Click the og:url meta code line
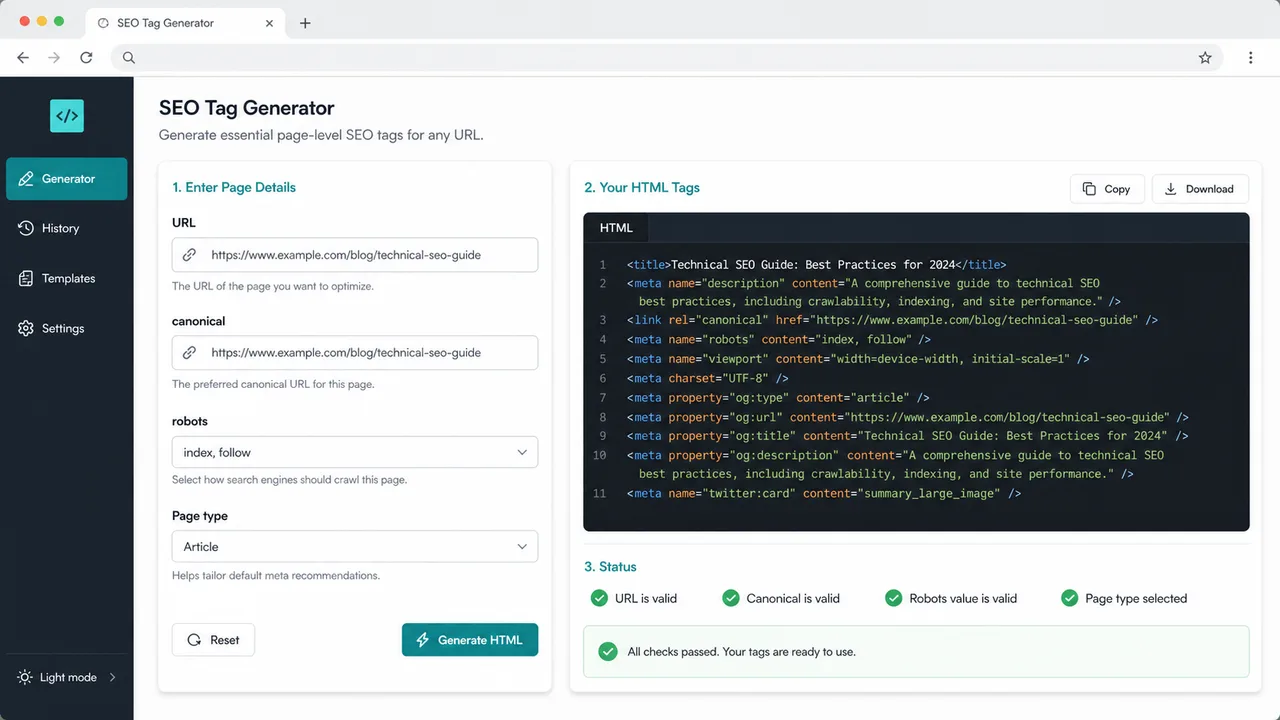 [x=908, y=417]
